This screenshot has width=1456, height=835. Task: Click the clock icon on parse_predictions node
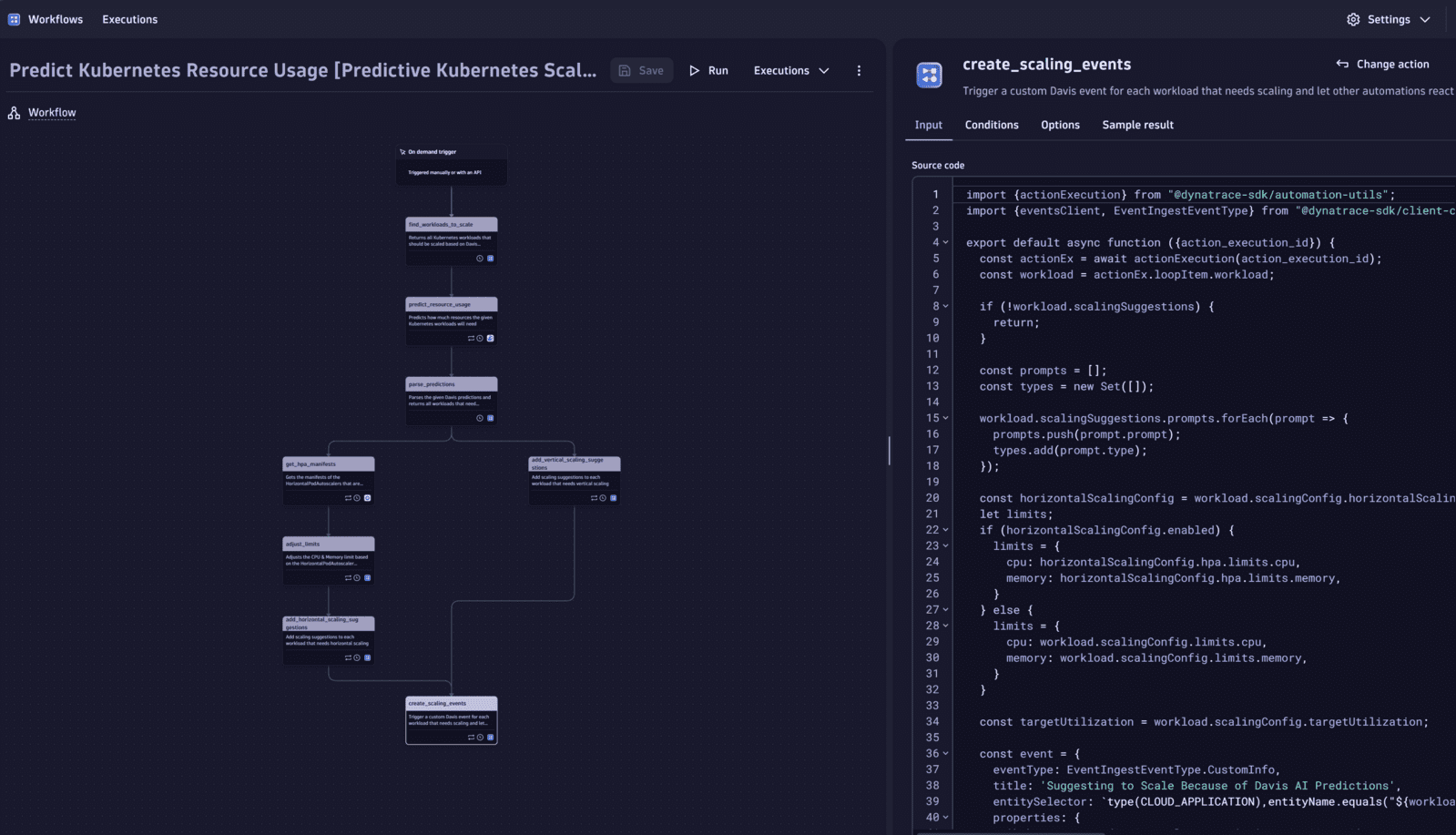pos(480,419)
